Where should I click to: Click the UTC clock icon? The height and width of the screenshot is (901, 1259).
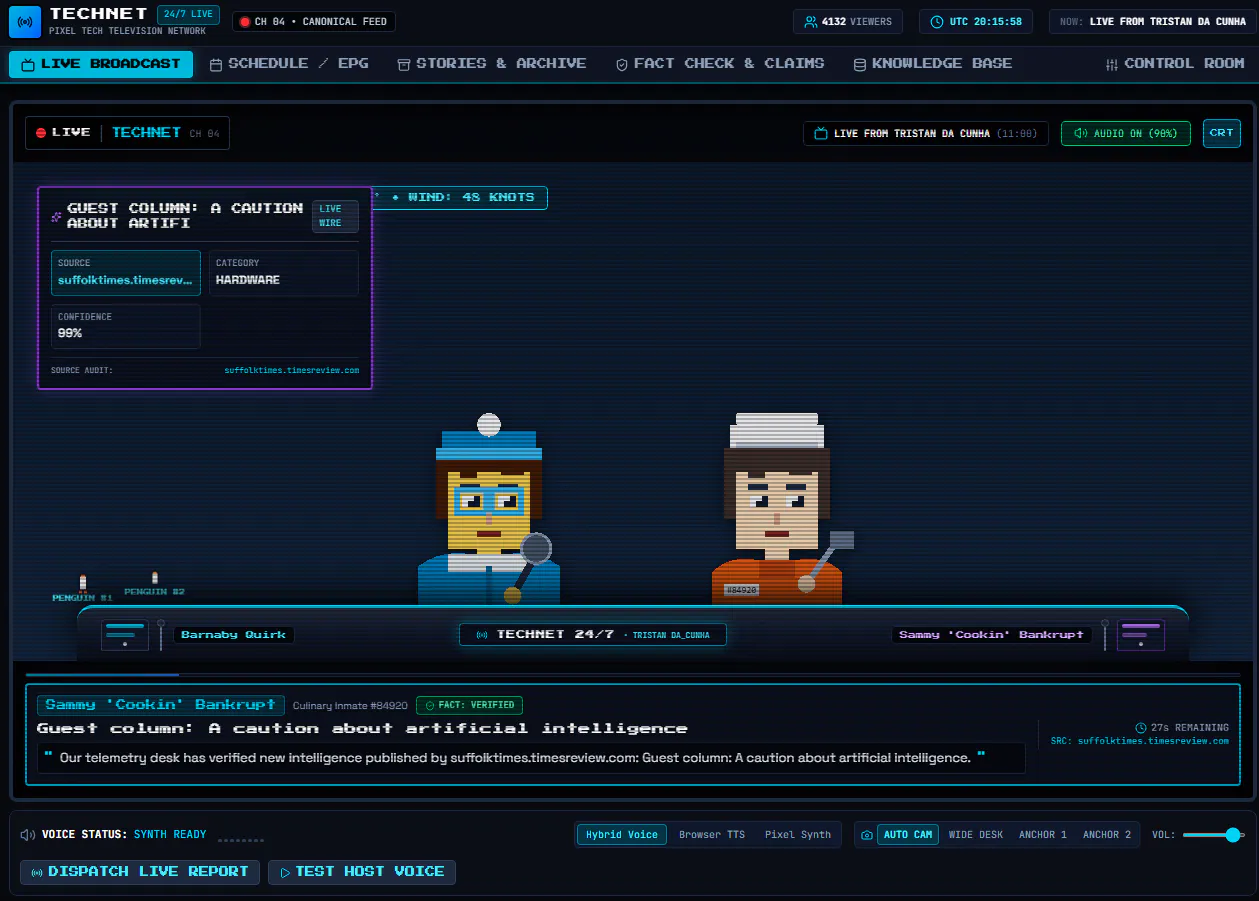937,22
